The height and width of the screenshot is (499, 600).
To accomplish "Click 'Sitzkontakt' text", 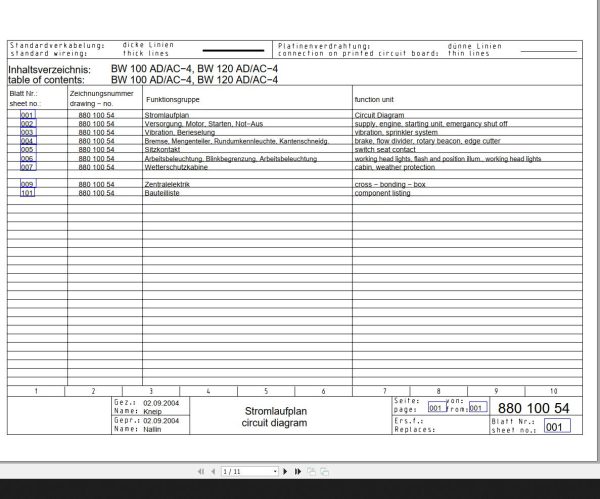I will [x=162, y=149].
